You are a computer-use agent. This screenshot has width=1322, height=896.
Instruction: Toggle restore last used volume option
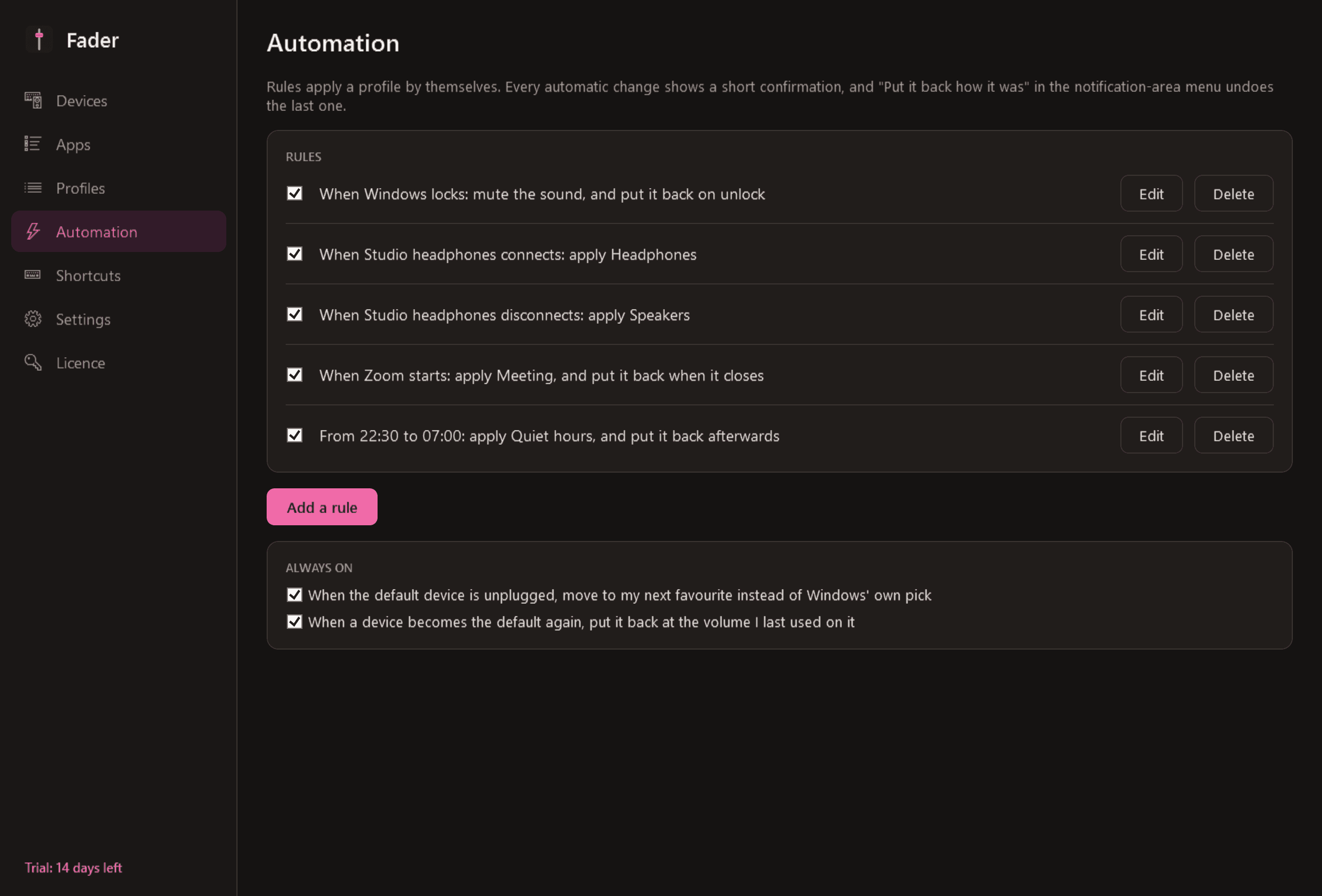pyautogui.click(x=295, y=622)
